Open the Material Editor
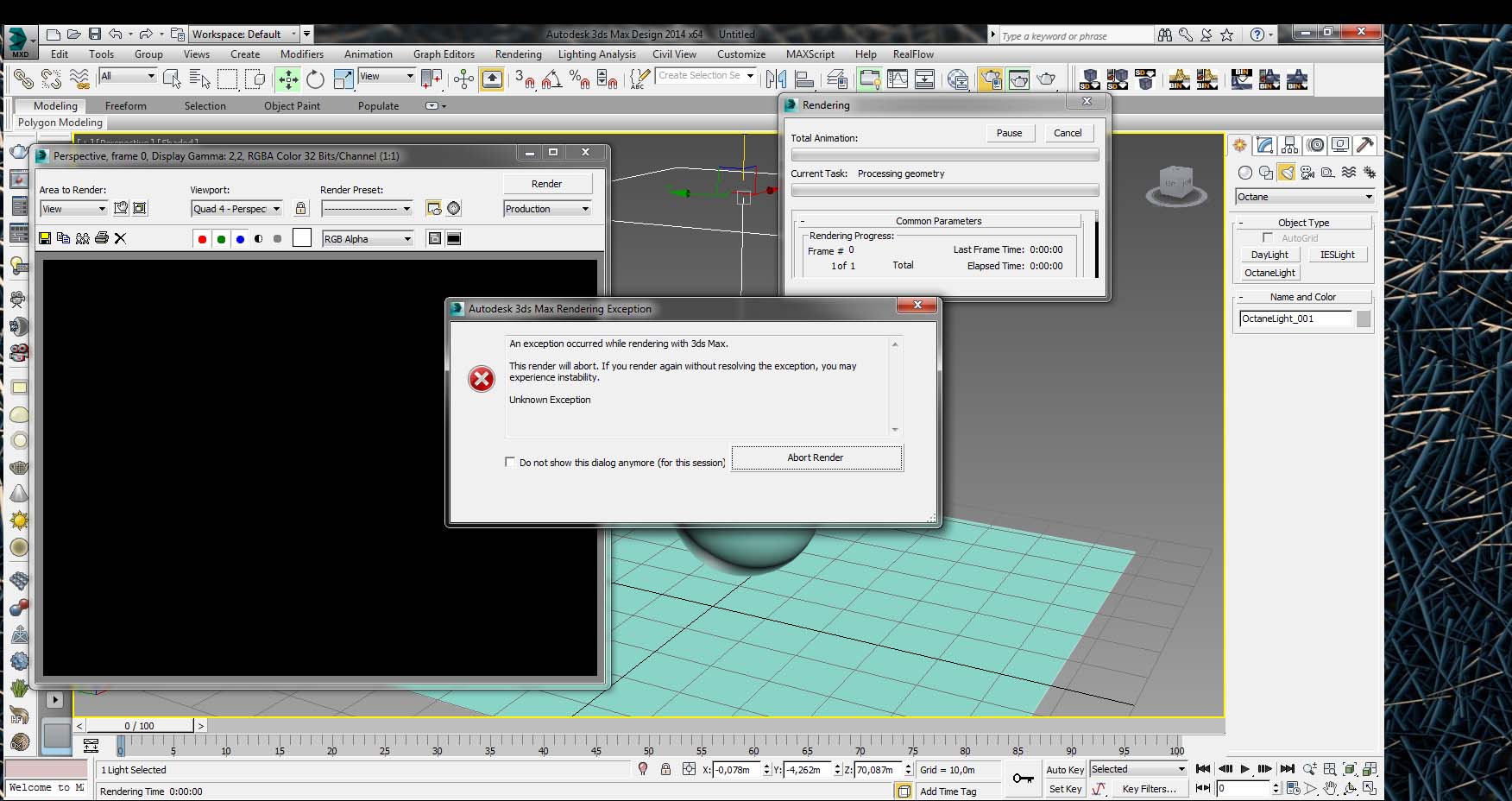This screenshot has height=801, width=1512. (958, 79)
